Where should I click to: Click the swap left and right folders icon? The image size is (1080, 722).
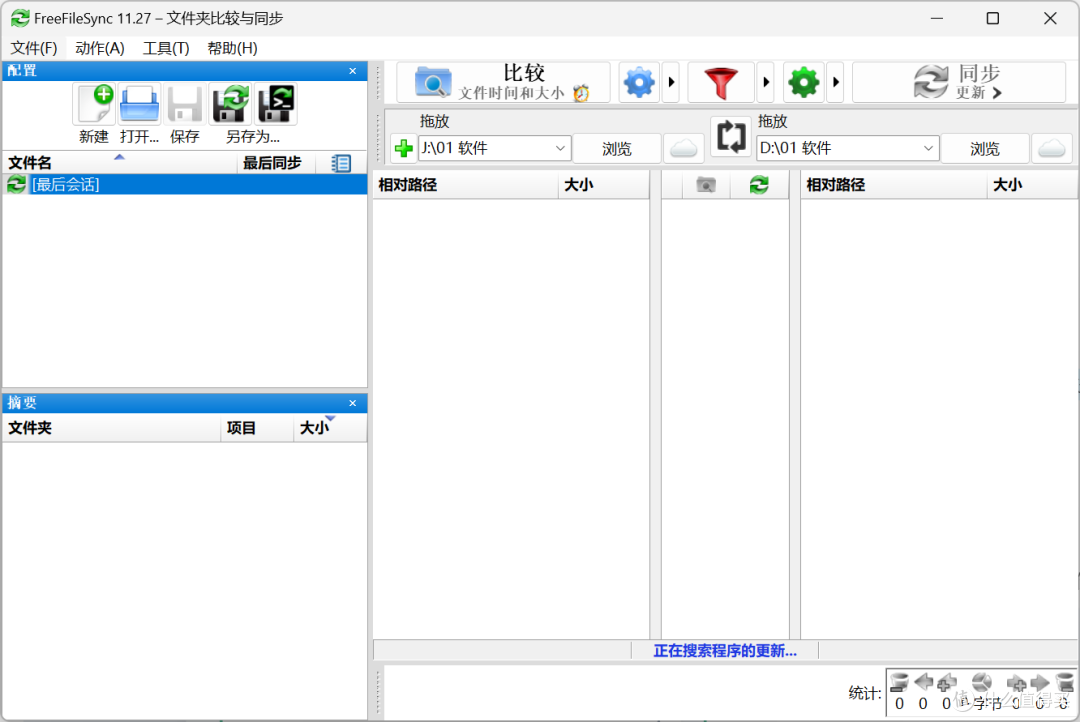pyautogui.click(x=731, y=137)
